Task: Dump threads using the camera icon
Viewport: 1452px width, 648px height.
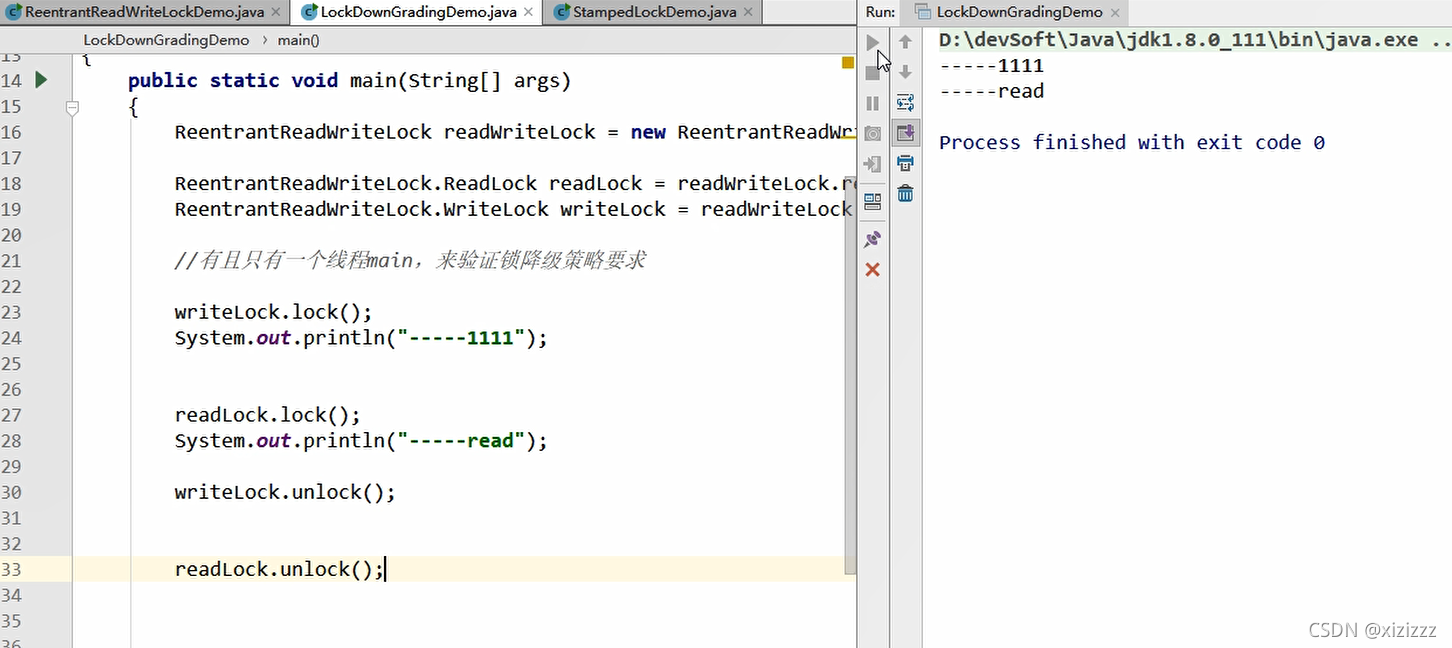Action: [872, 133]
